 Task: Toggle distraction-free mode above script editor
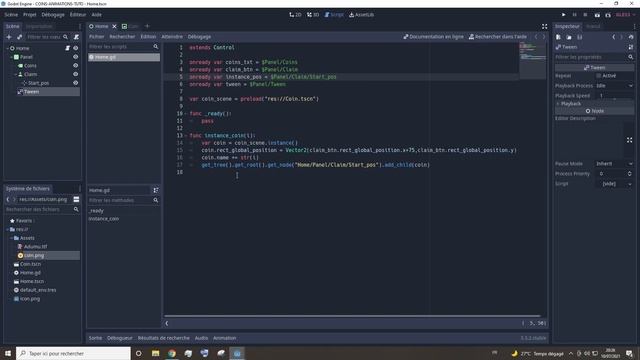[x=544, y=26]
